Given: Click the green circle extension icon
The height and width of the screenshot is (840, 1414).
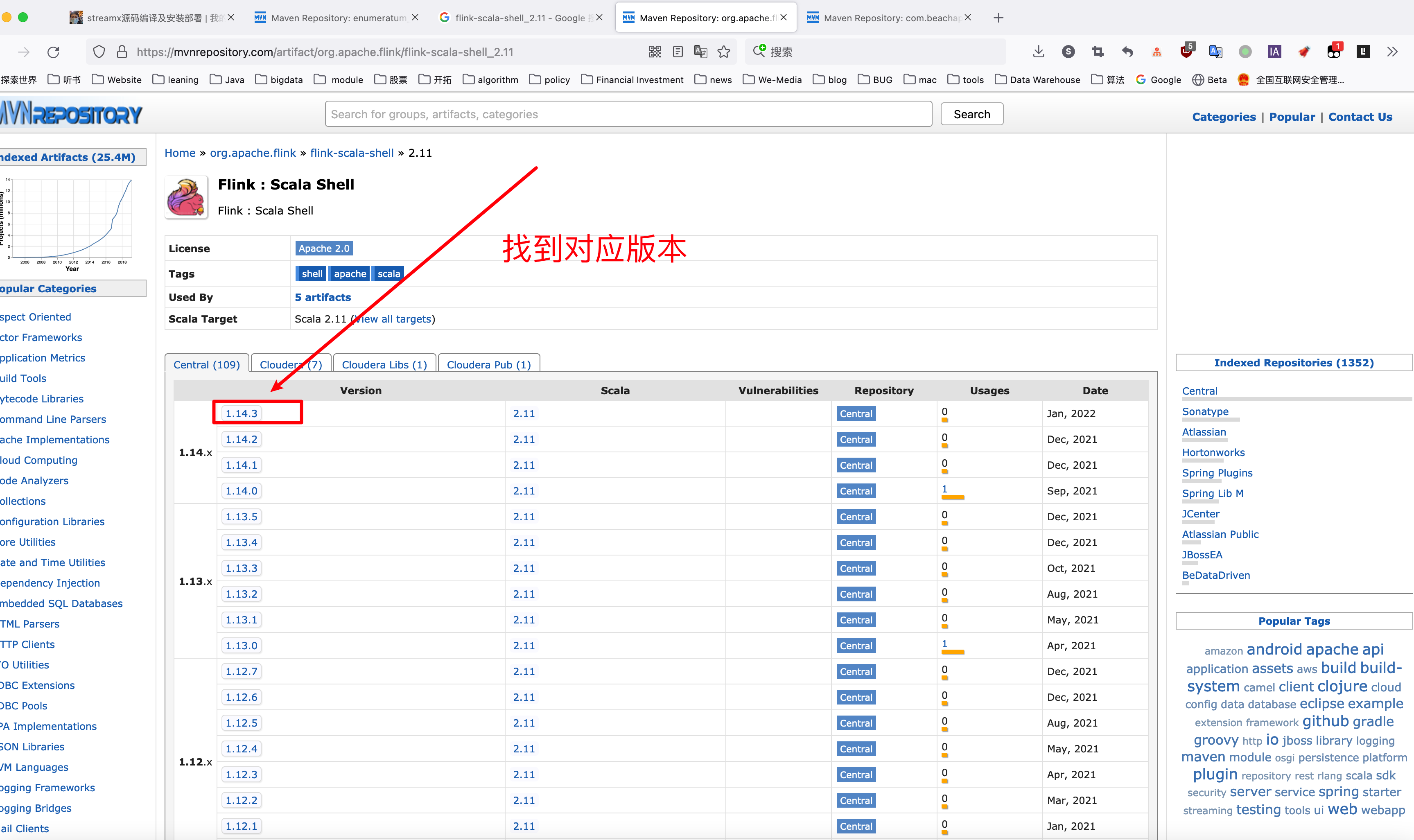Looking at the screenshot, I should point(1245,52).
